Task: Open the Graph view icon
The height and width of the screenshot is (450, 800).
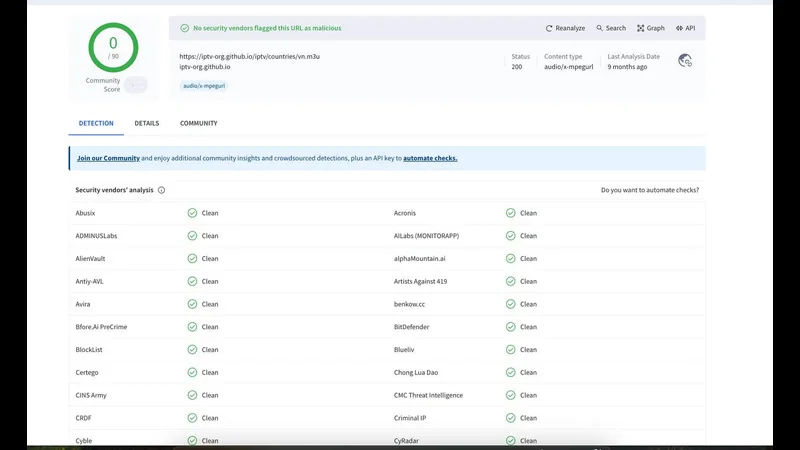Action: point(641,28)
